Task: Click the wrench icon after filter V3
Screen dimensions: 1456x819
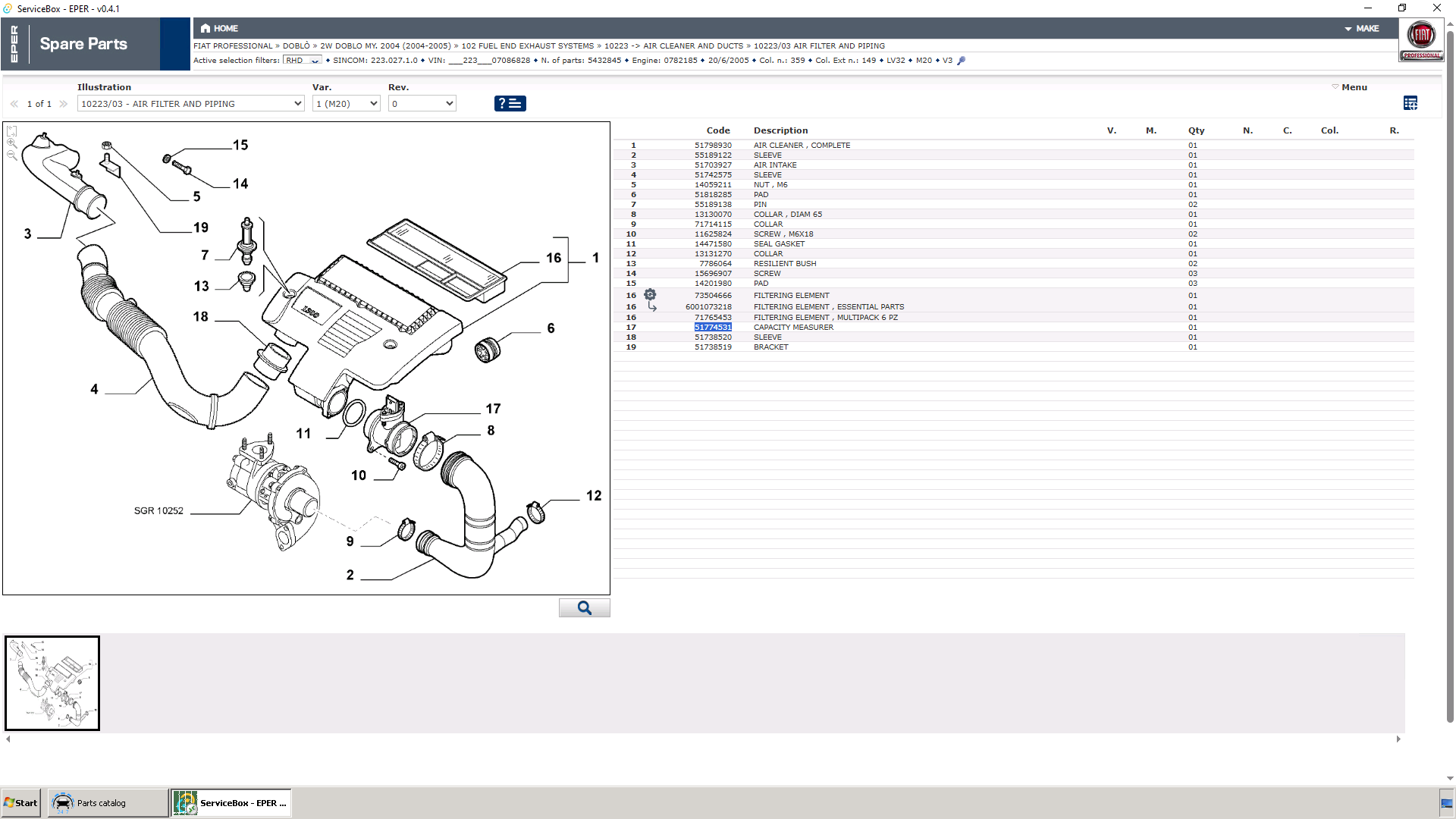Action: tap(962, 61)
